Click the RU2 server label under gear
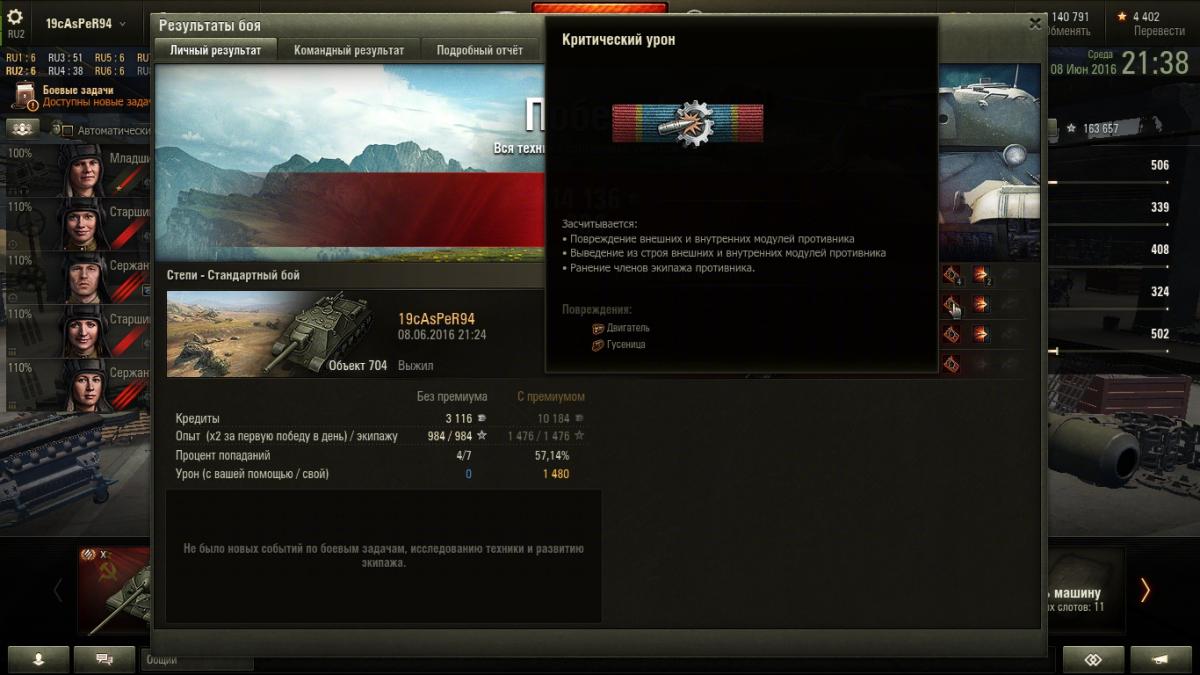 [x=15, y=33]
